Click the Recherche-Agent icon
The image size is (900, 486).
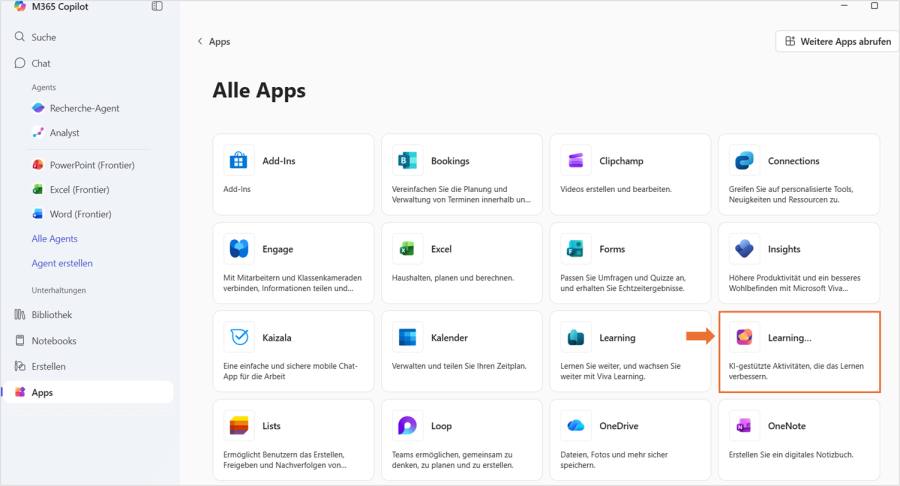38,108
